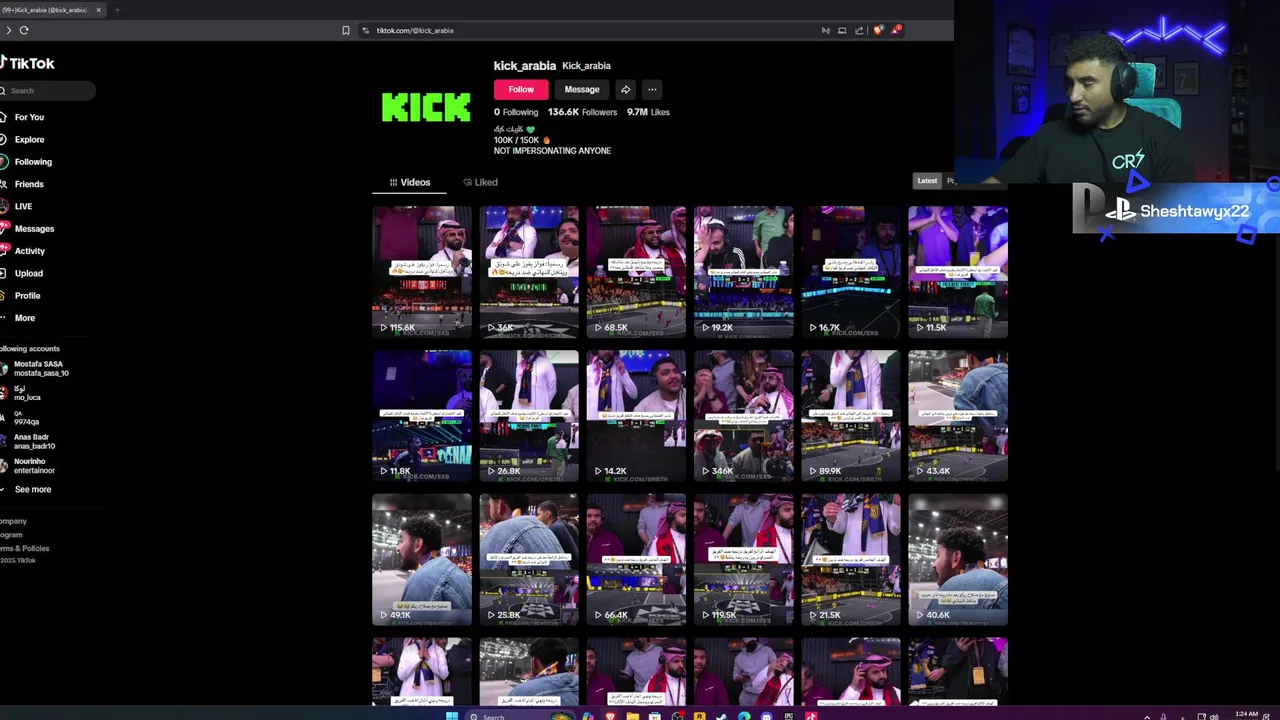
Task: Open the video with 115.6K views
Action: point(422,272)
